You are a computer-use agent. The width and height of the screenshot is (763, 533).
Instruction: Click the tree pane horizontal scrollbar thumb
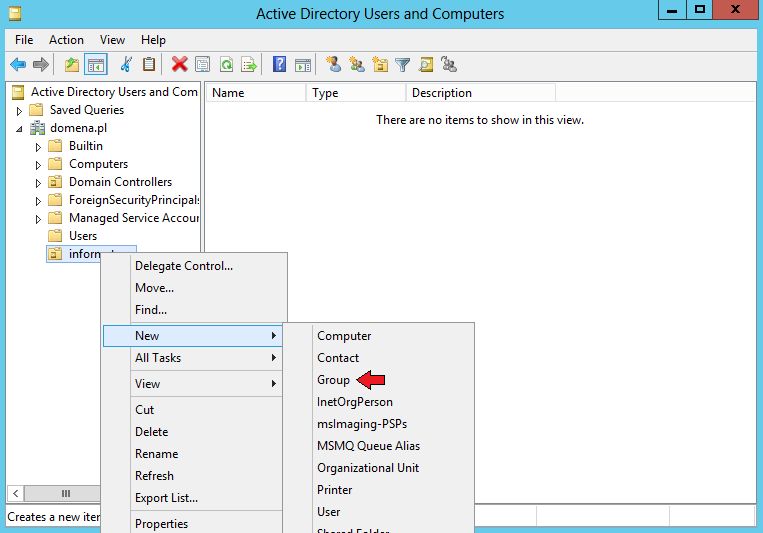tap(62, 494)
